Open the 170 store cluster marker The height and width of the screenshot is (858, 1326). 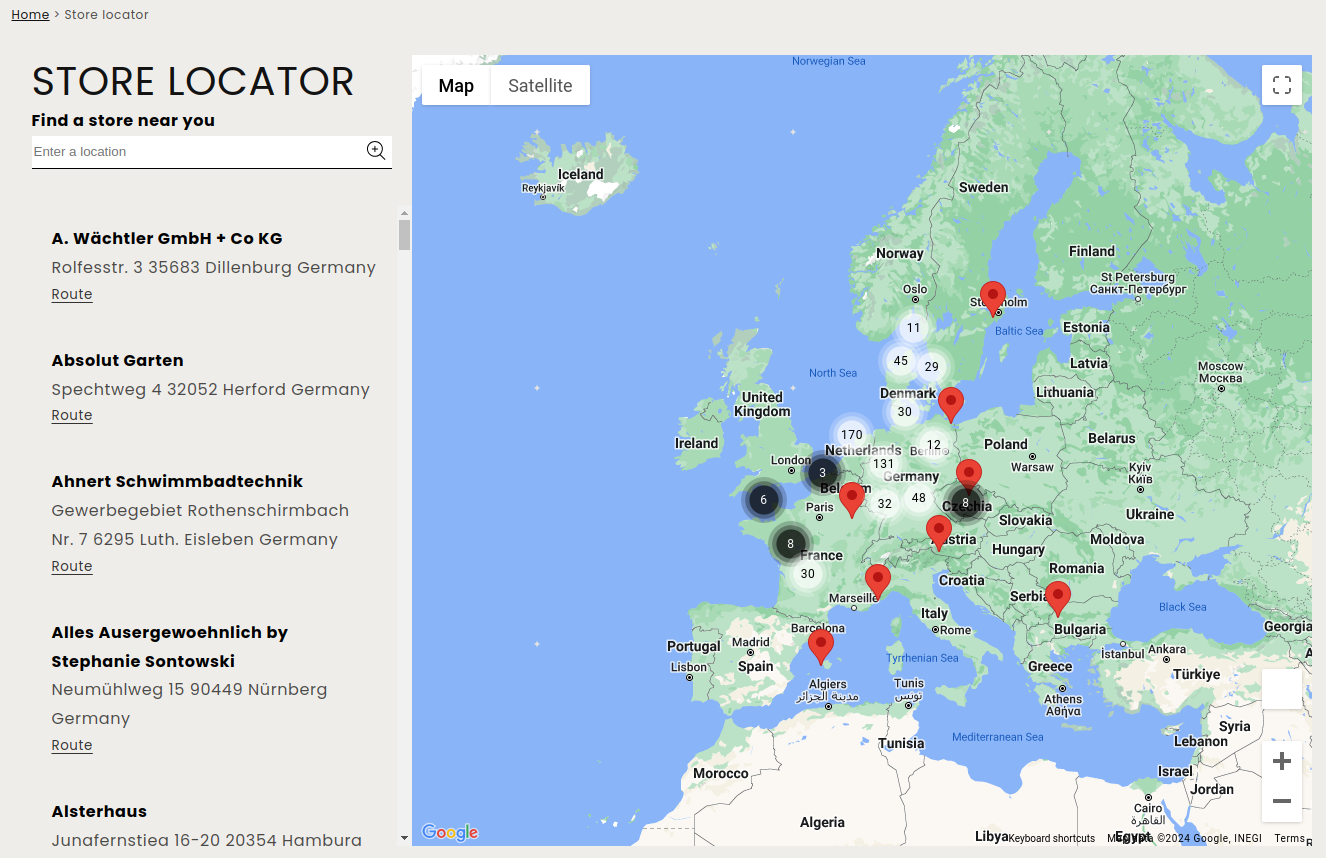point(852,435)
